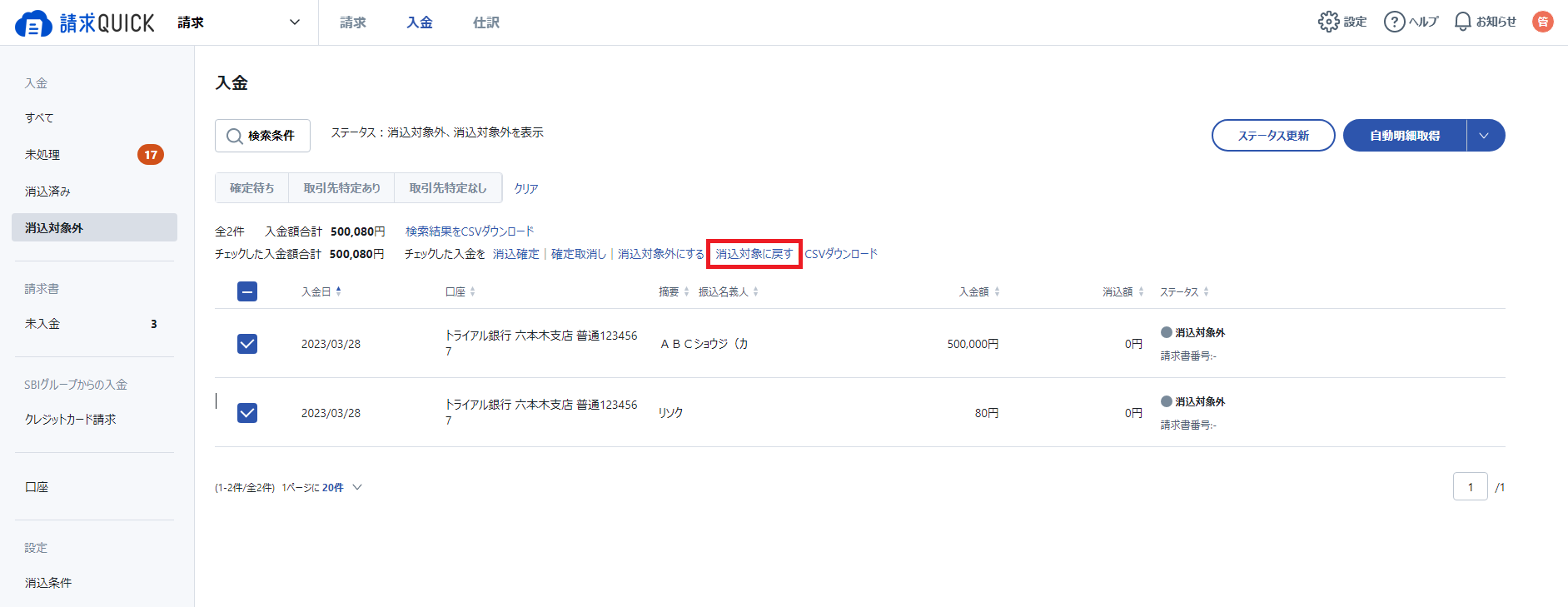This screenshot has height=607, width=1568.
Task: Click the 自動明細取得 button
Action: [1405, 136]
